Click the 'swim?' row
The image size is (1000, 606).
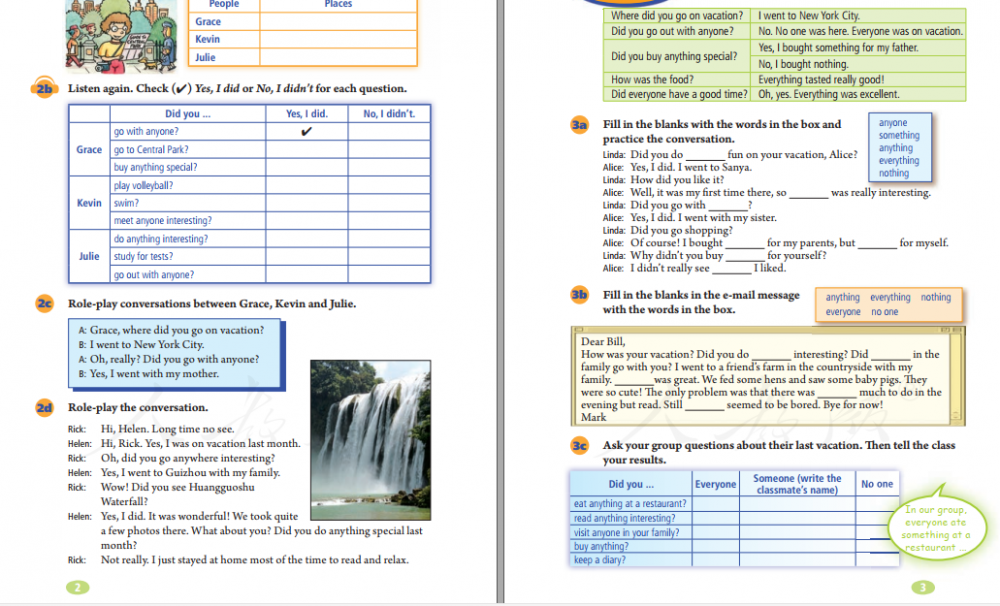tap(270, 203)
